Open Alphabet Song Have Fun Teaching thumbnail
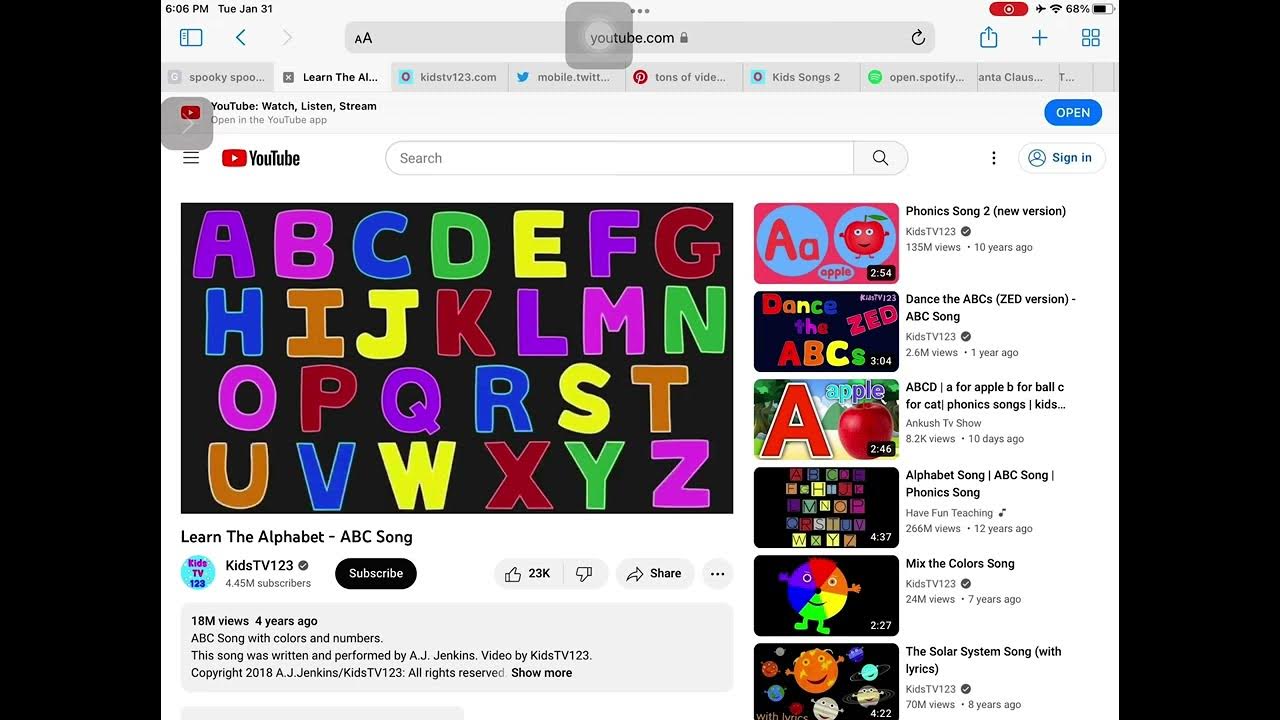The width and height of the screenshot is (1280, 720). [x=826, y=508]
